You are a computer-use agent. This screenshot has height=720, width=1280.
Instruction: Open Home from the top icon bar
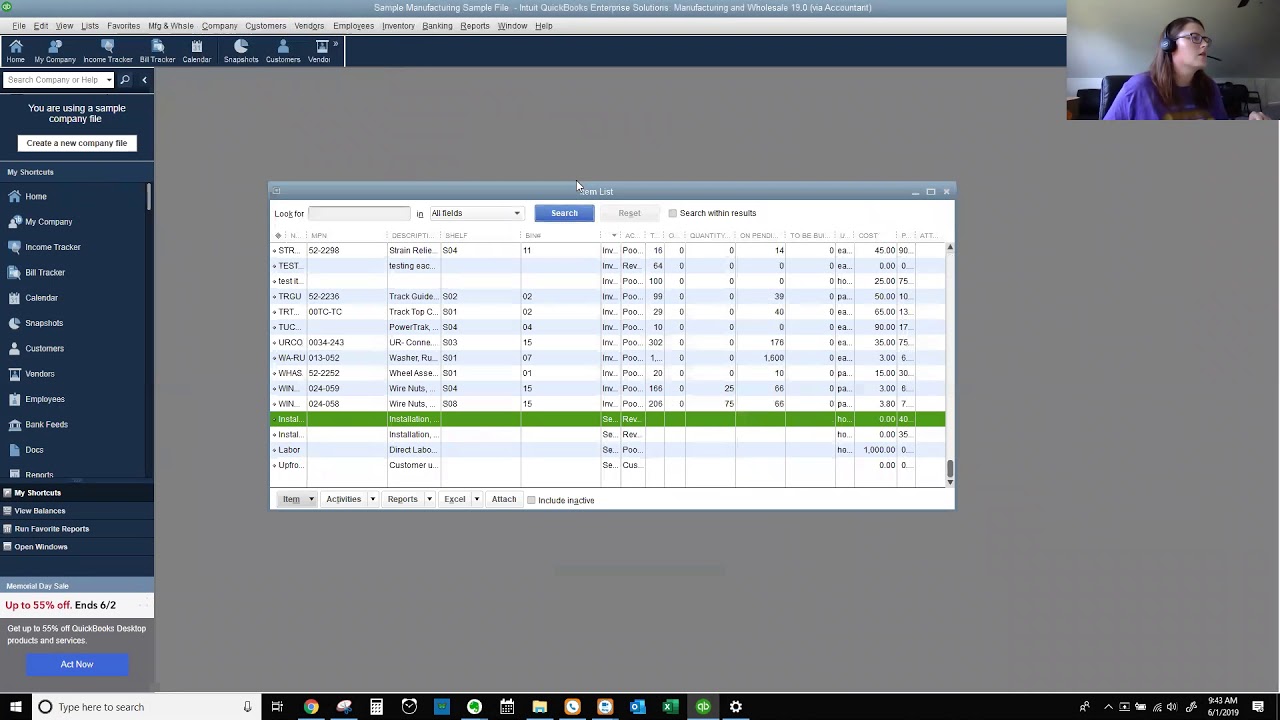pos(15,51)
